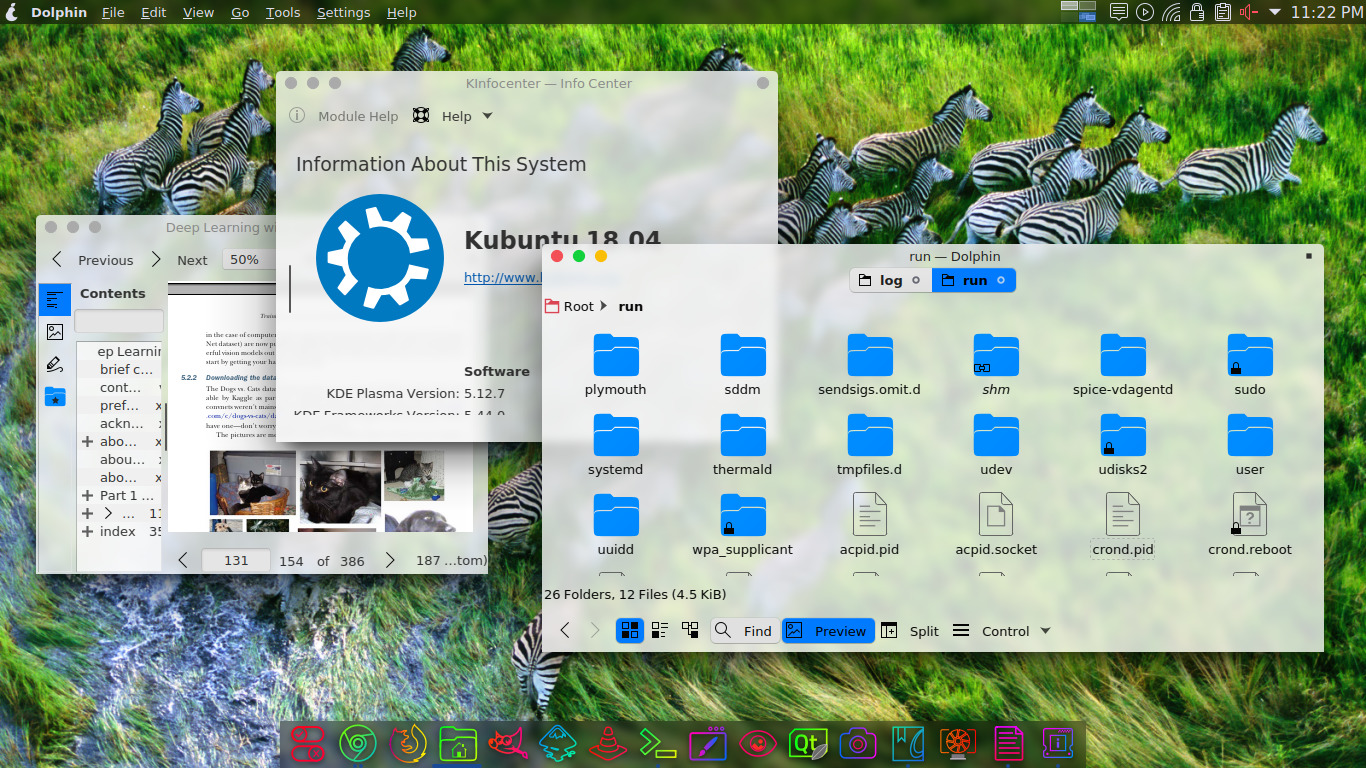Click Okular page number field 131
This screenshot has height=768, width=1366.
click(x=236, y=560)
